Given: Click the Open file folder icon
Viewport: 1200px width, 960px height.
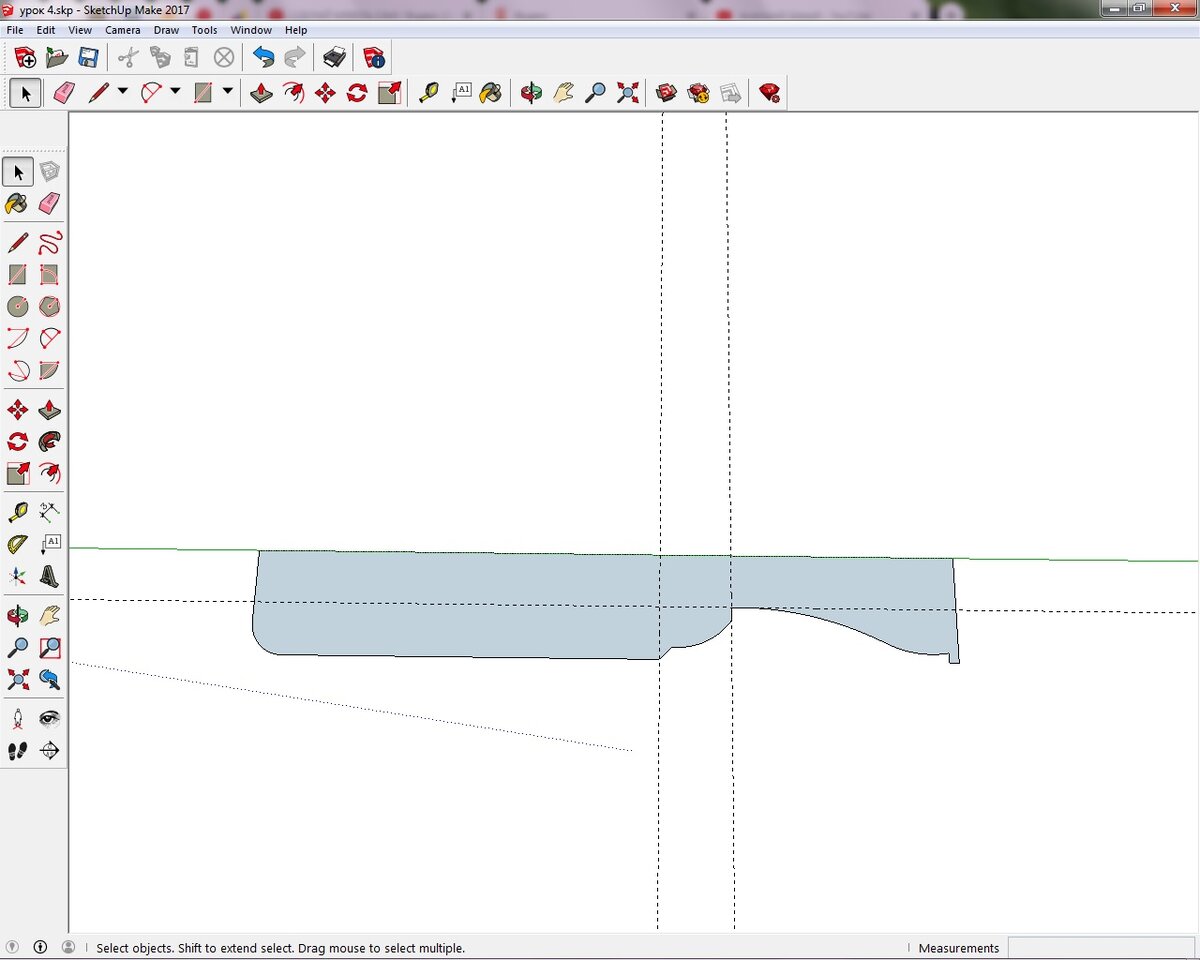Looking at the screenshot, I should pos(57,57).
